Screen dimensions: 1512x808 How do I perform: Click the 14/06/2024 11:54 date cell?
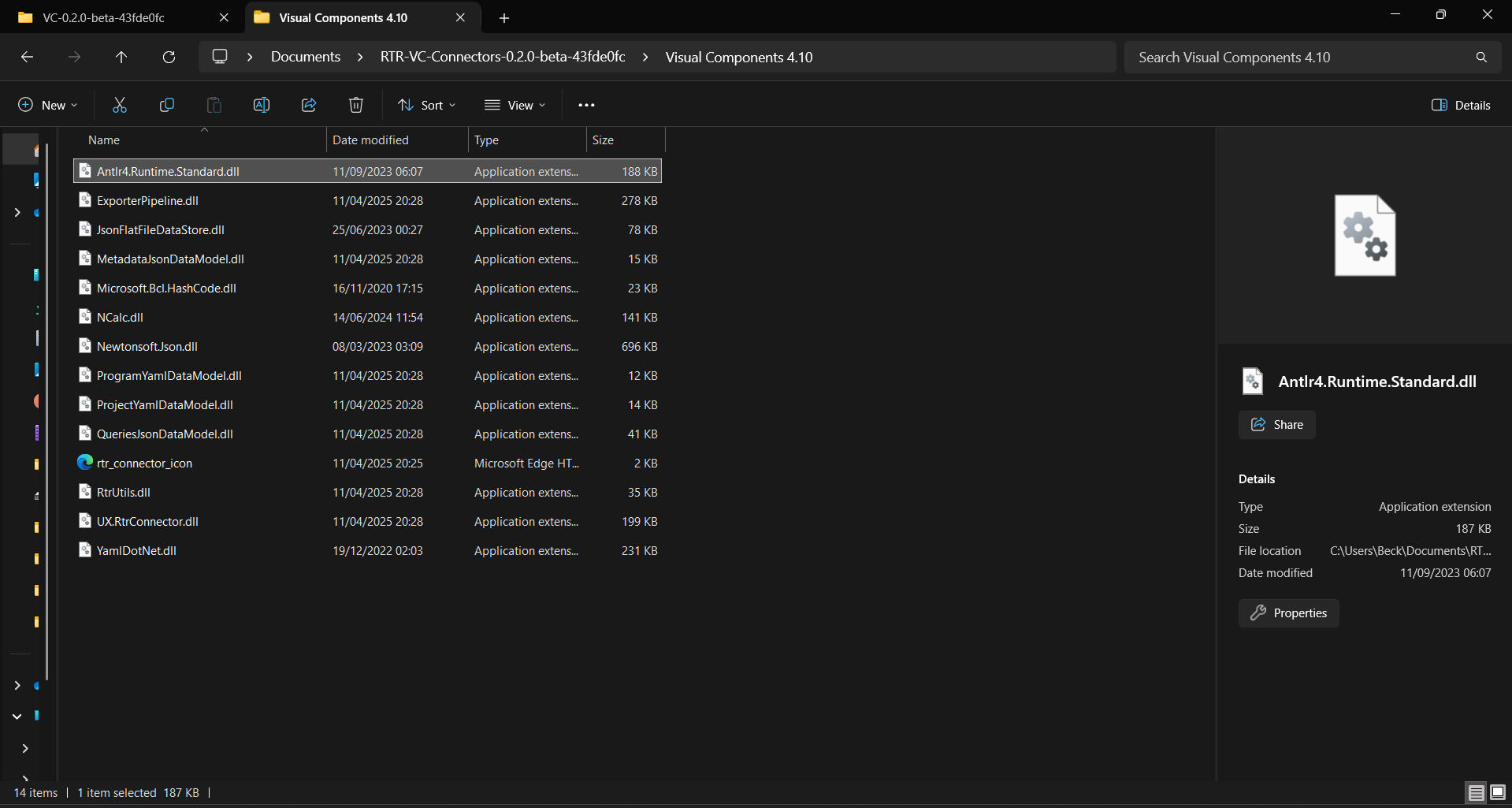click(377, 317)
